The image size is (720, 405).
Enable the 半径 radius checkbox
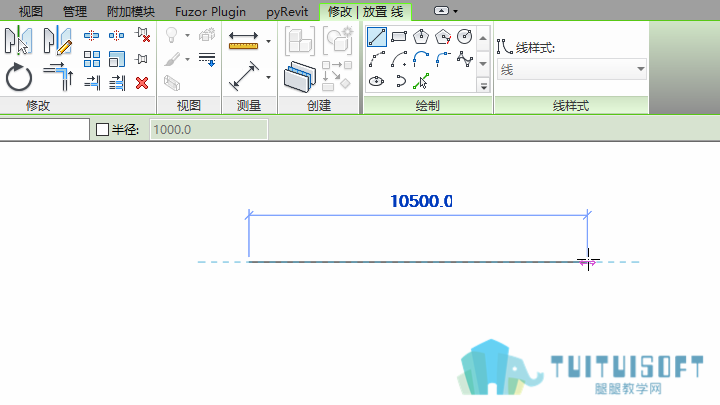(x=102, y=129)
